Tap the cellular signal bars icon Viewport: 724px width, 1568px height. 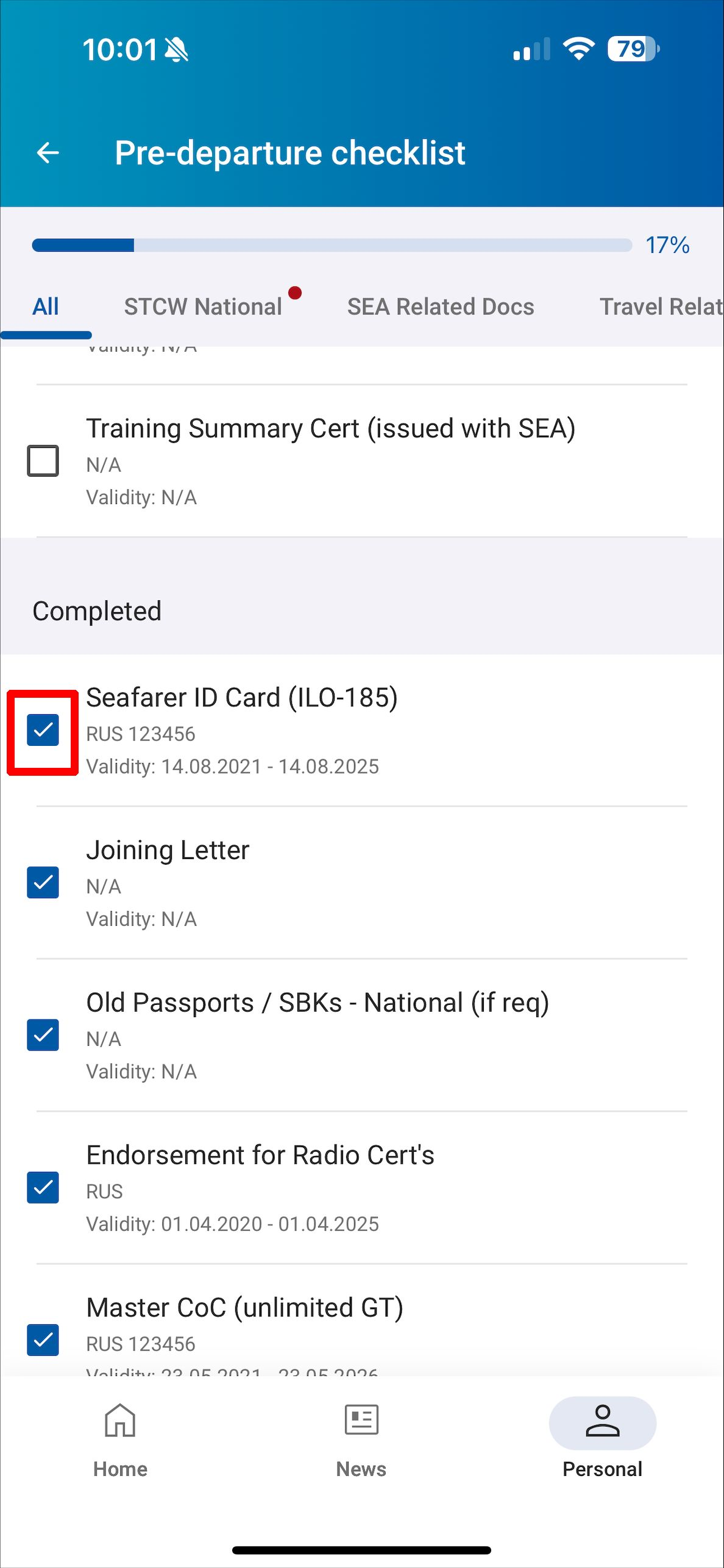[531, 49]
